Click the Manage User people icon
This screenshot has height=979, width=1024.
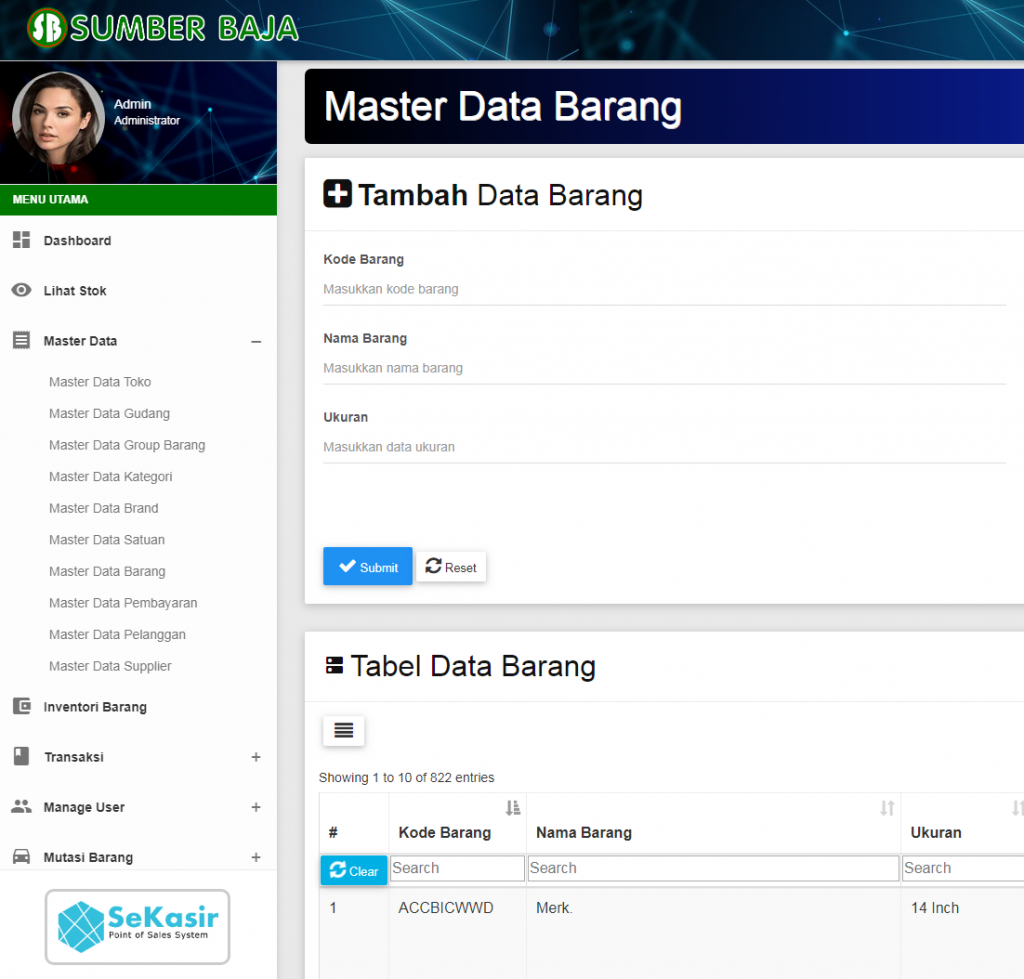point(21,807)
